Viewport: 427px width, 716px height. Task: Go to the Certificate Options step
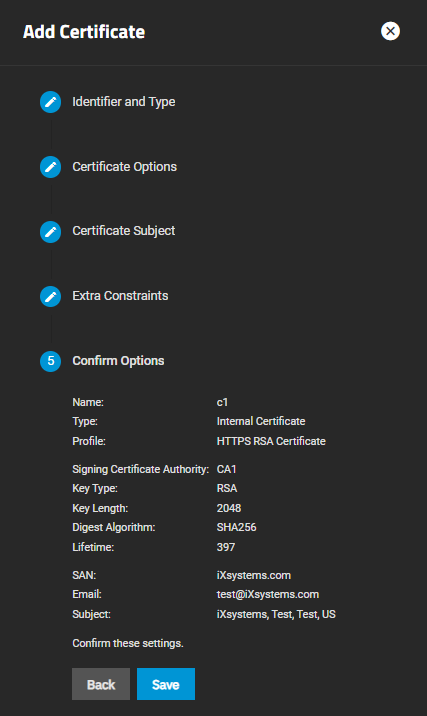pyautogui.click(x=125, y=167)
